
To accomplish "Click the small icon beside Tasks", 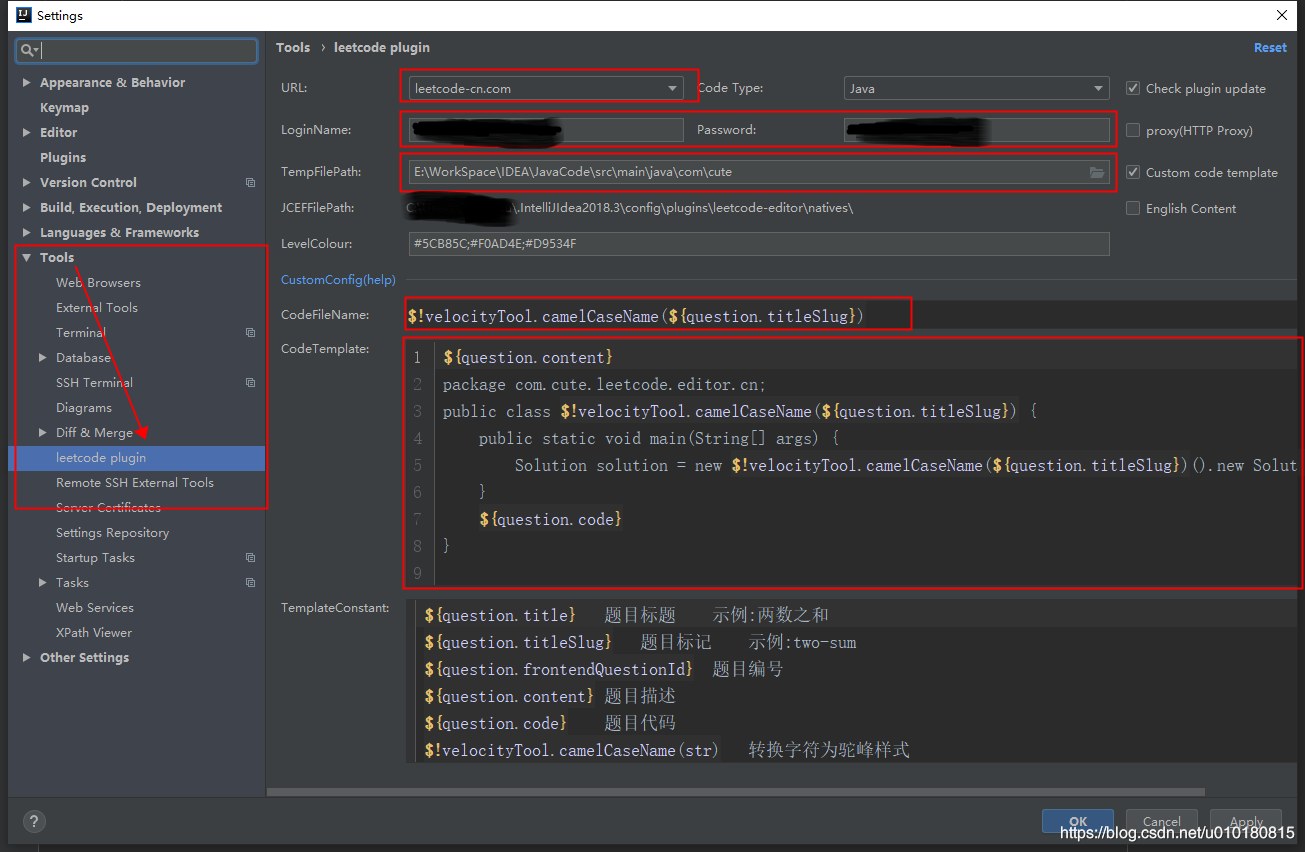I will click(x=249, y=582).
